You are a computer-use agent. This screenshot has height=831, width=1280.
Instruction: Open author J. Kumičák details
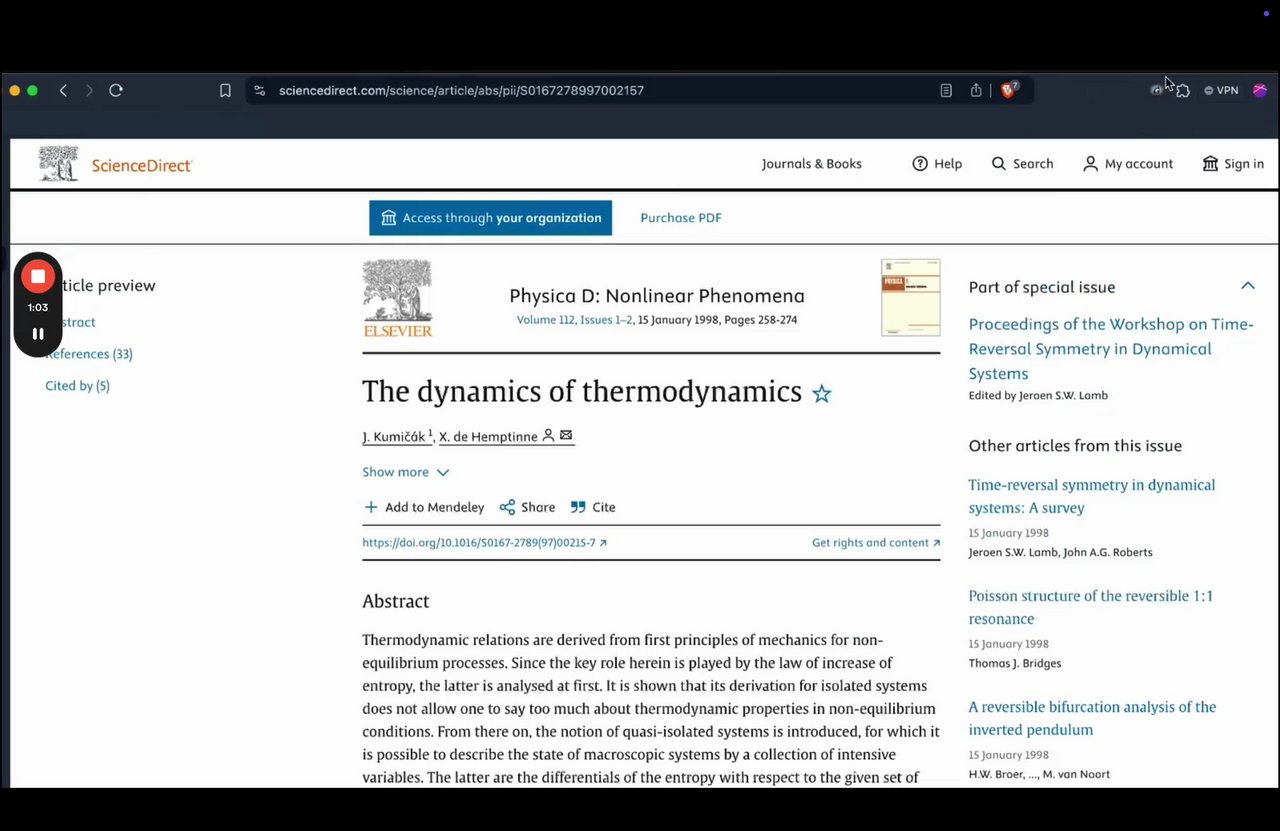click(x=397, y=437)
